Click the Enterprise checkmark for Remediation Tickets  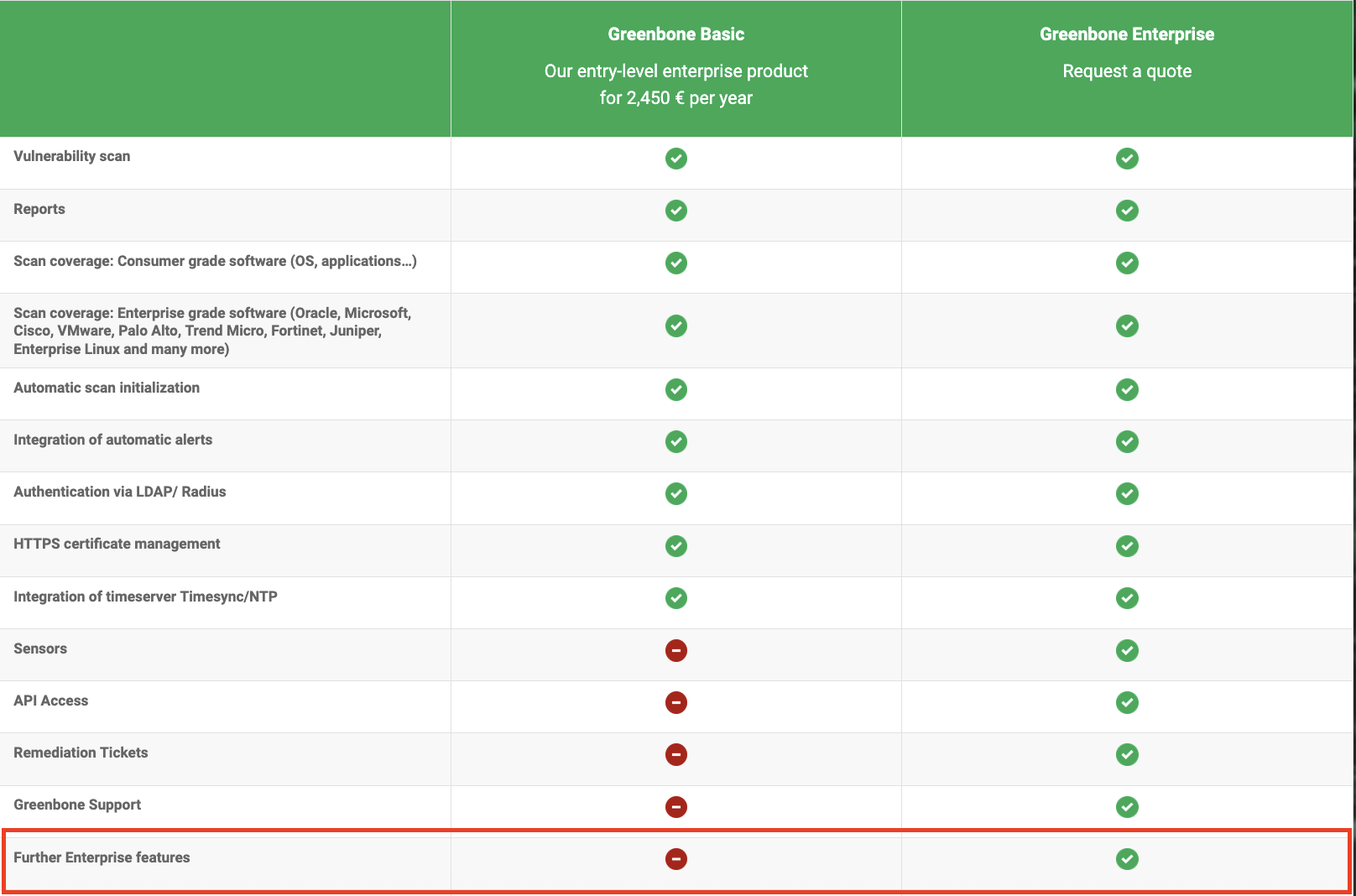coord(1127,754)
